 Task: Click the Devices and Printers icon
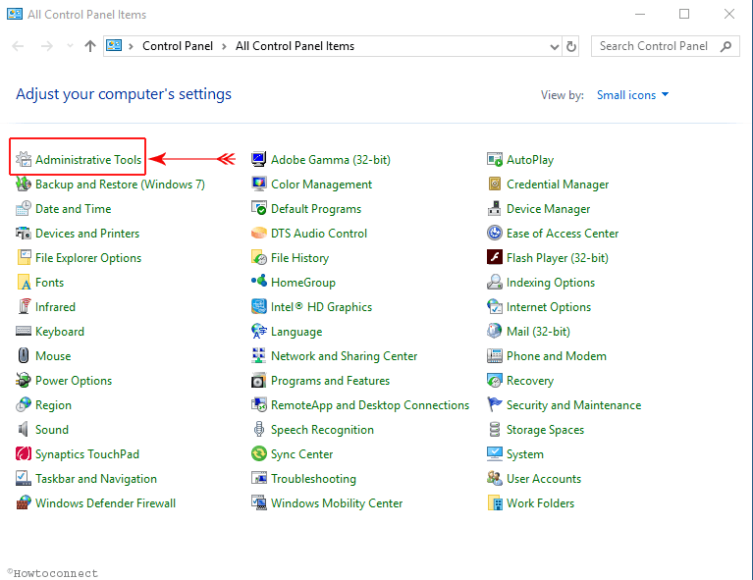pyautogui.click(x=24, y=233)
